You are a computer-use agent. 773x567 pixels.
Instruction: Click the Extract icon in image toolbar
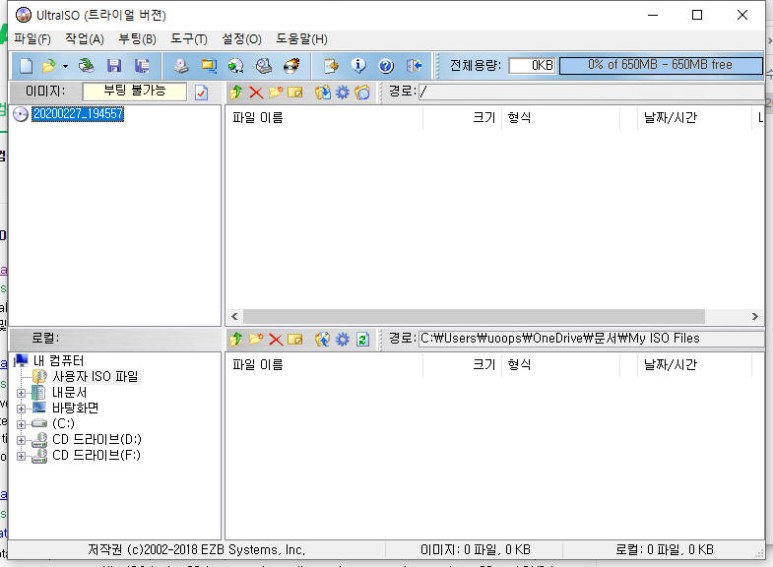[x=323, y=92]
